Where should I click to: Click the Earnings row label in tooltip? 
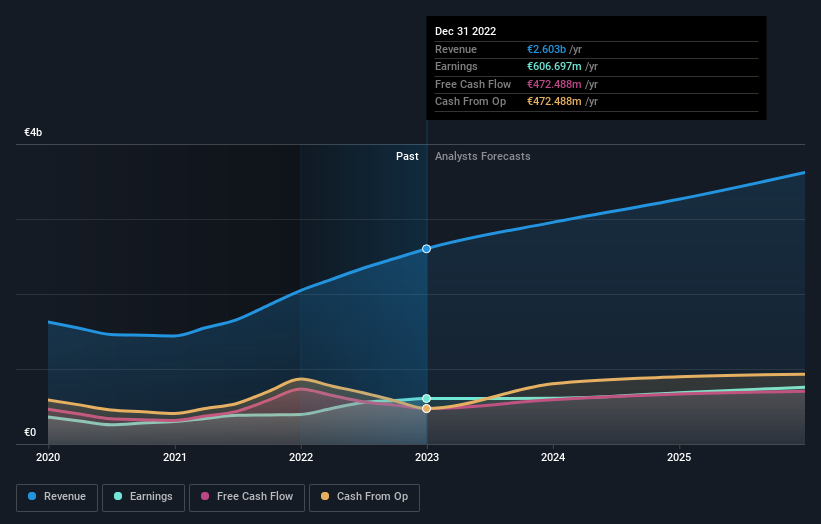coord(456,66)
